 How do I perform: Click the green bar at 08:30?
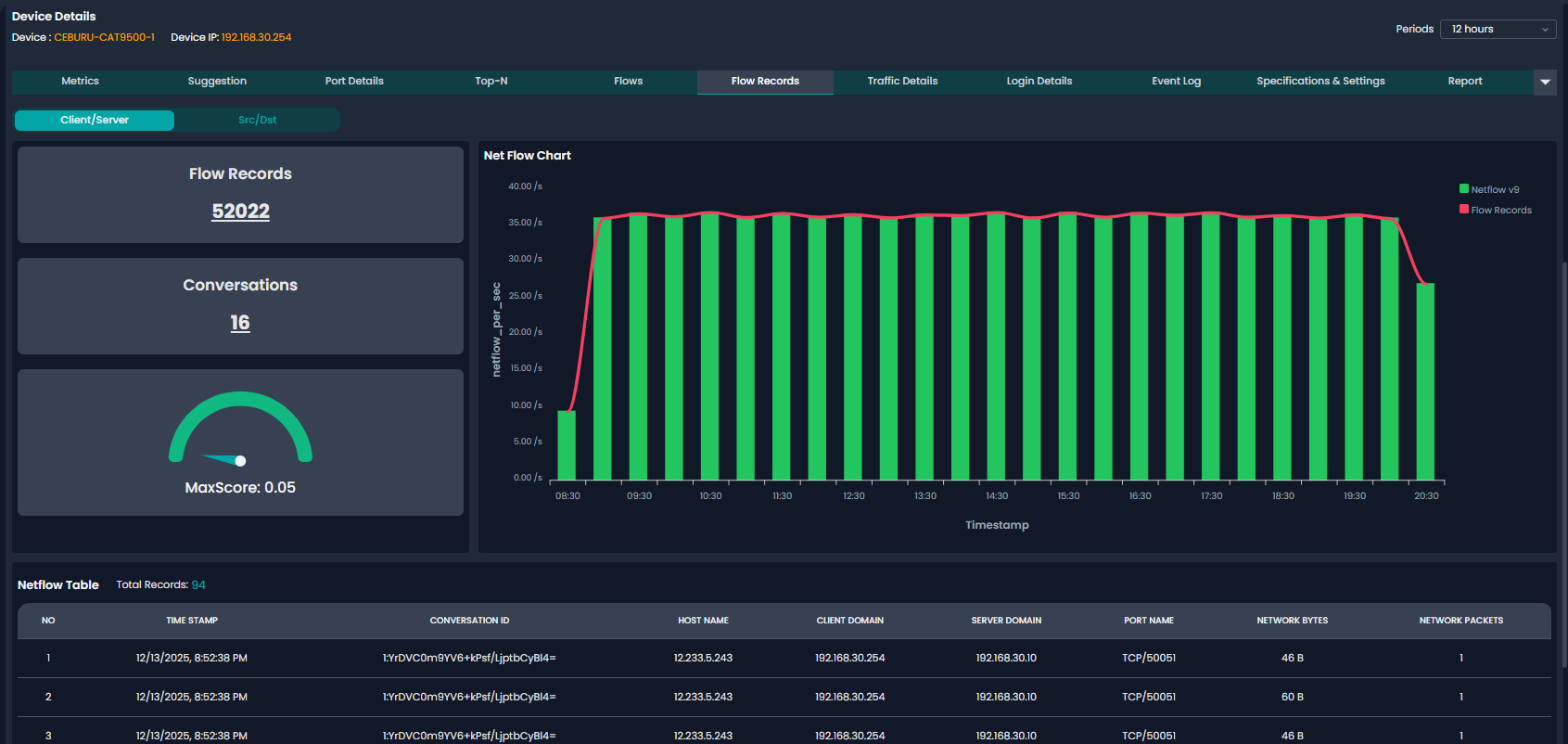tap(567, 445)
